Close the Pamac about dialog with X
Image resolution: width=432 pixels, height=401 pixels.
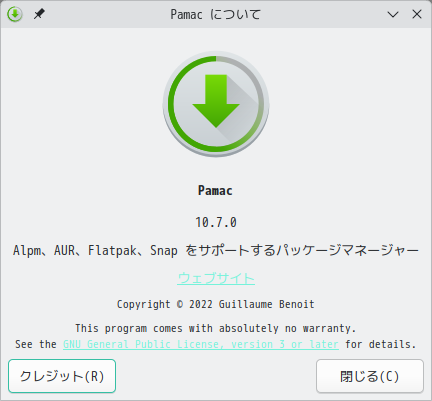(417, 14)
